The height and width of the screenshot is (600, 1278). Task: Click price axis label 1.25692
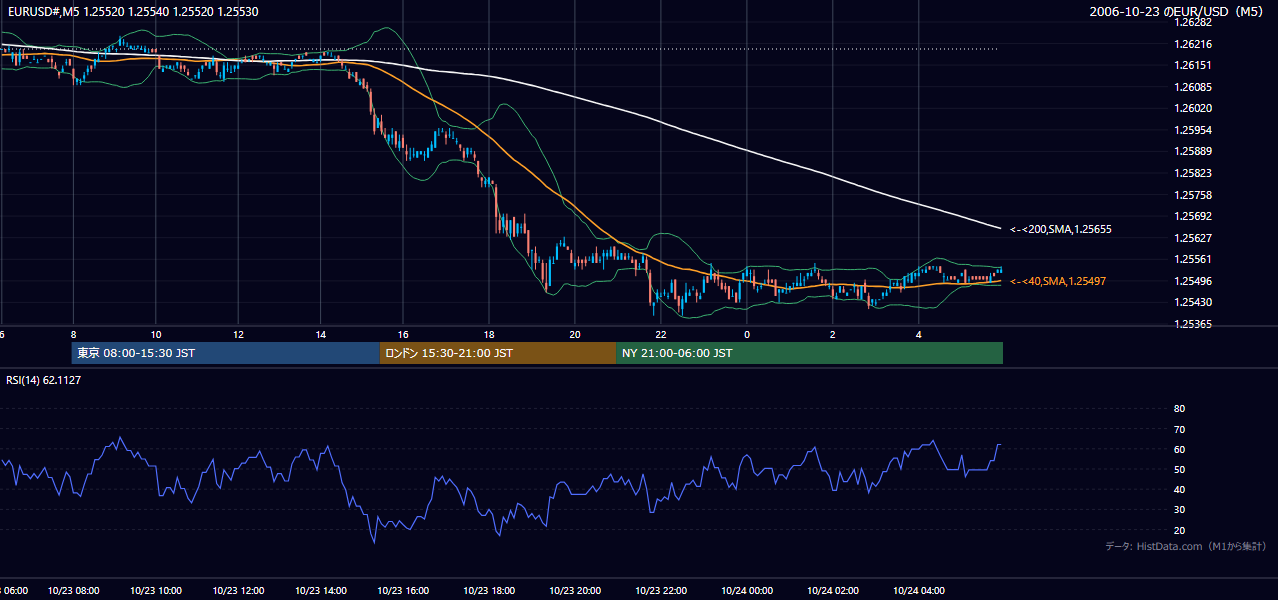(1192, 216)
